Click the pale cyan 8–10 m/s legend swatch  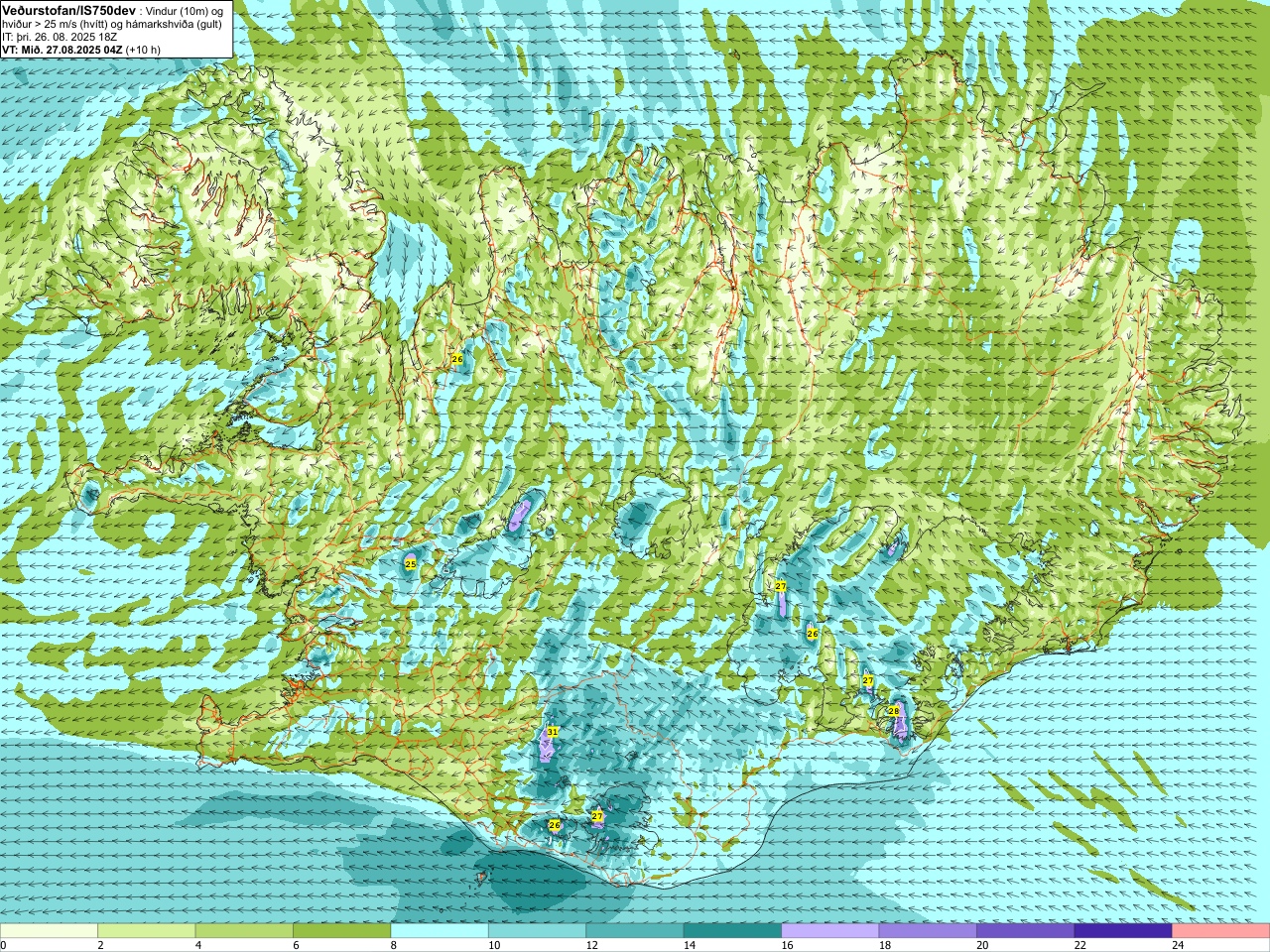440,931
